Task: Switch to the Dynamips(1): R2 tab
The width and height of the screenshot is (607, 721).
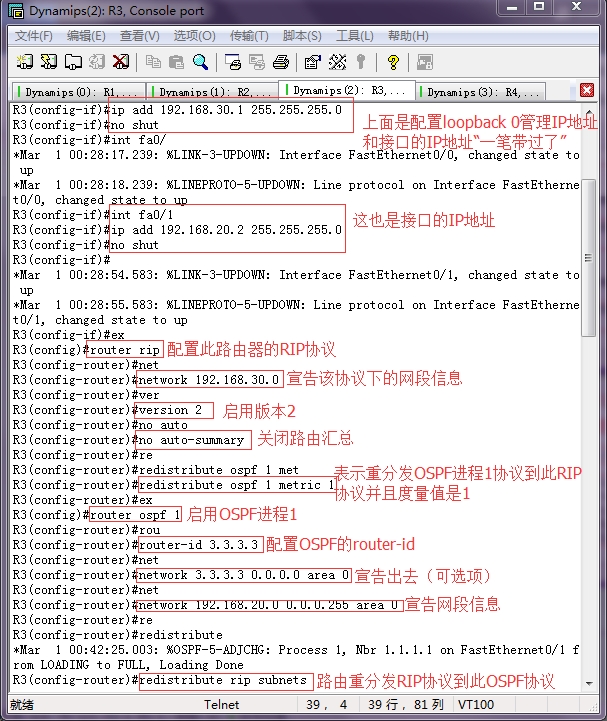Action: click(212, 92)
